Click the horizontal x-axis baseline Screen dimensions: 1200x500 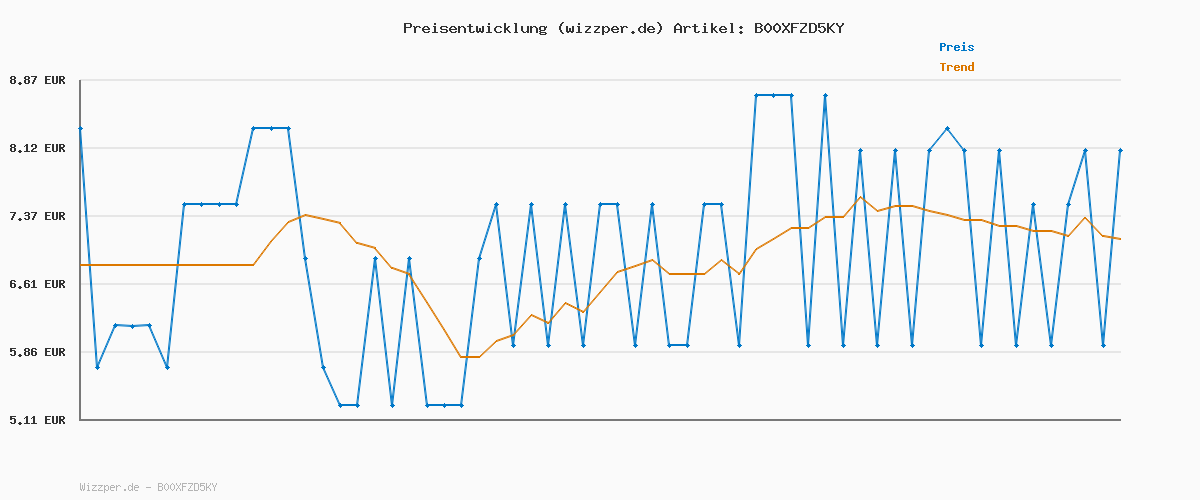coord(600,419)
